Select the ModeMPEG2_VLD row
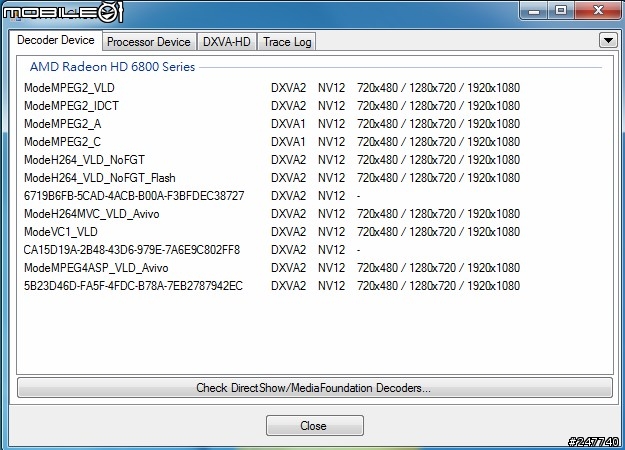 click(x=272, y=88)
